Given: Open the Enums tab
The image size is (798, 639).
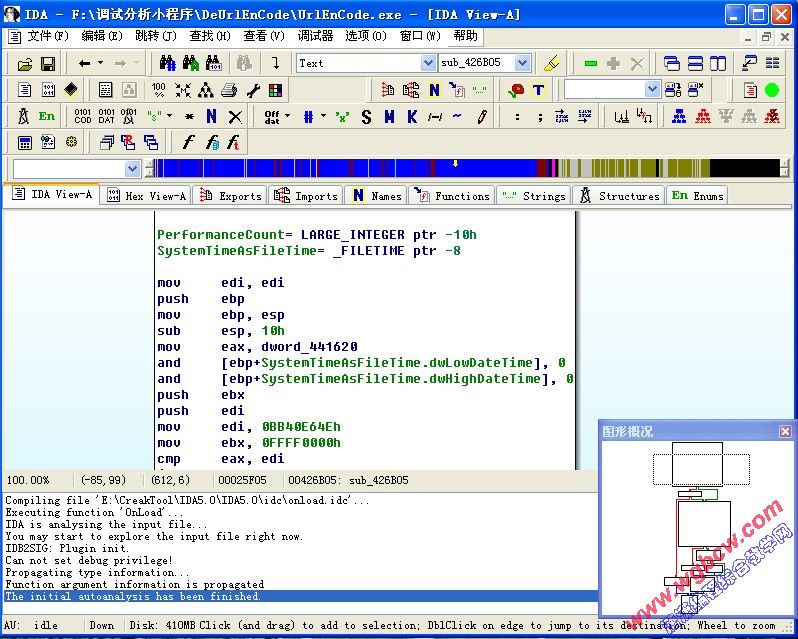Looking at the screenshot, I should [x=697, y=196].
